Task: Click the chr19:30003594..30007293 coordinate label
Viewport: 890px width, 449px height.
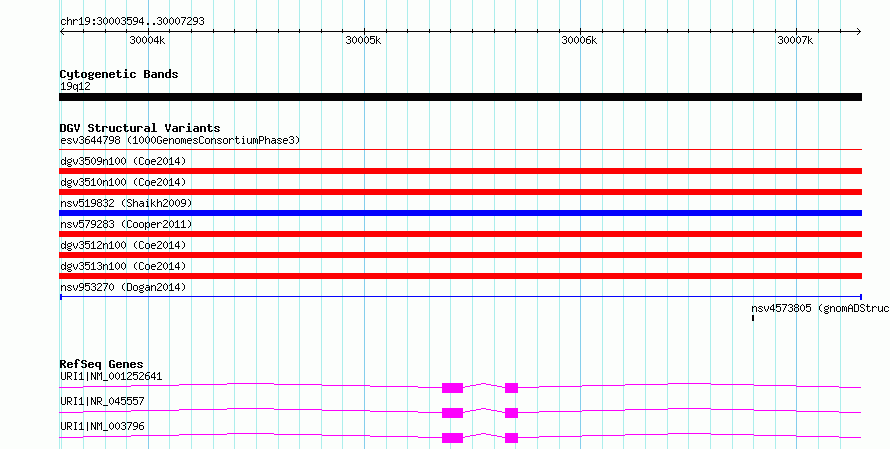Action: (x=132, y=22)
